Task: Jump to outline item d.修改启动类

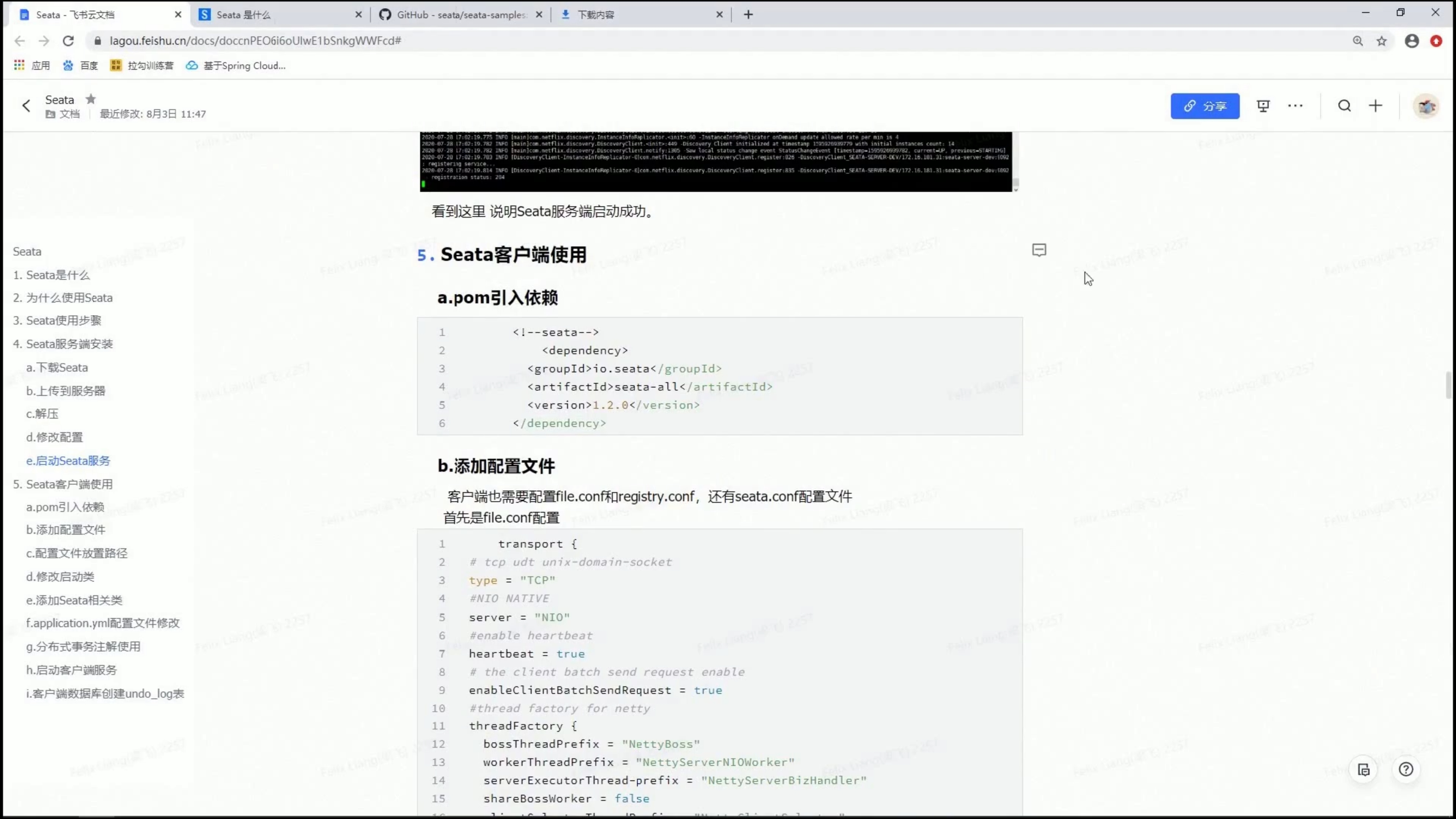Action: 60,576
